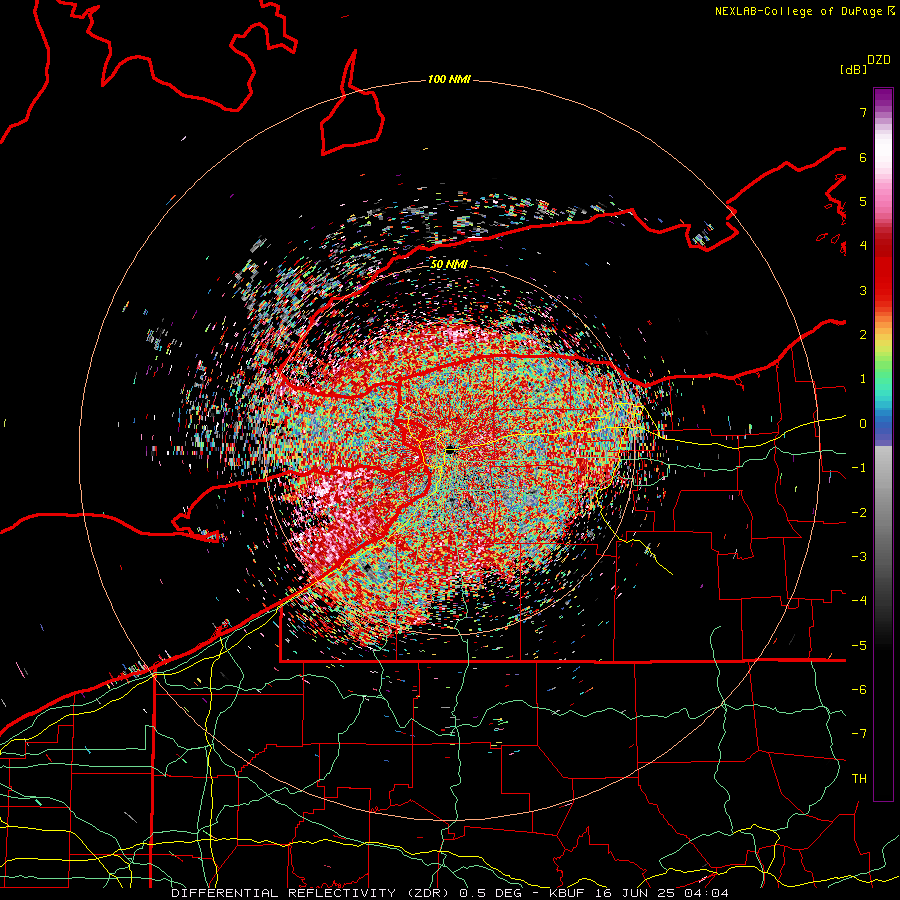
Task: Select the 4 tick on dB scale
Action: (x=863, y=246)
